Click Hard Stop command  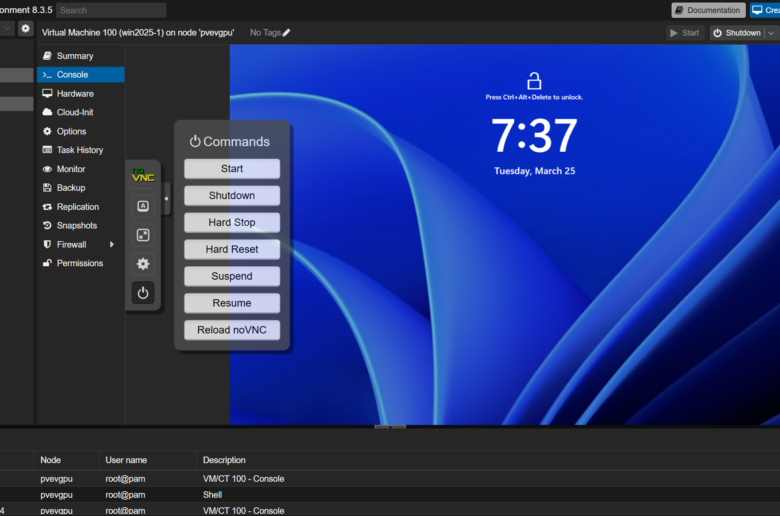pyautogui.click(x=232, y=222)
